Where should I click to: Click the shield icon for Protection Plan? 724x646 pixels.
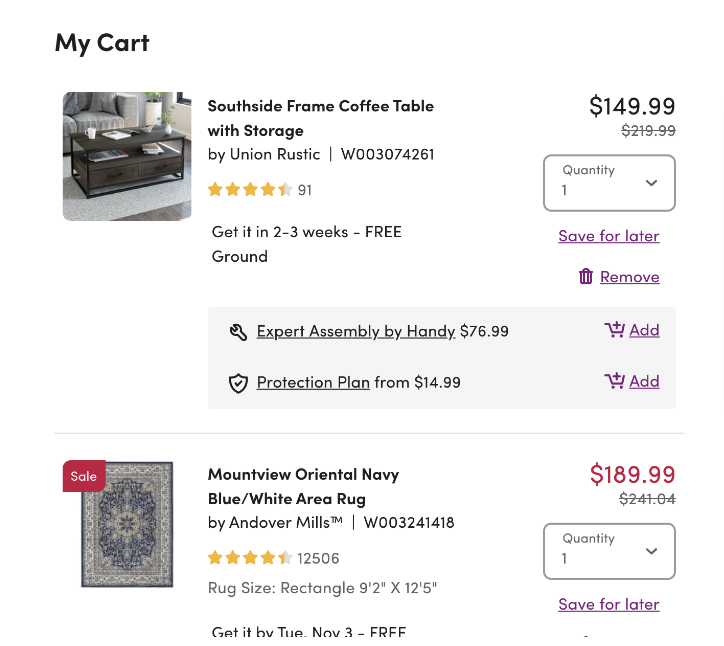238,383
